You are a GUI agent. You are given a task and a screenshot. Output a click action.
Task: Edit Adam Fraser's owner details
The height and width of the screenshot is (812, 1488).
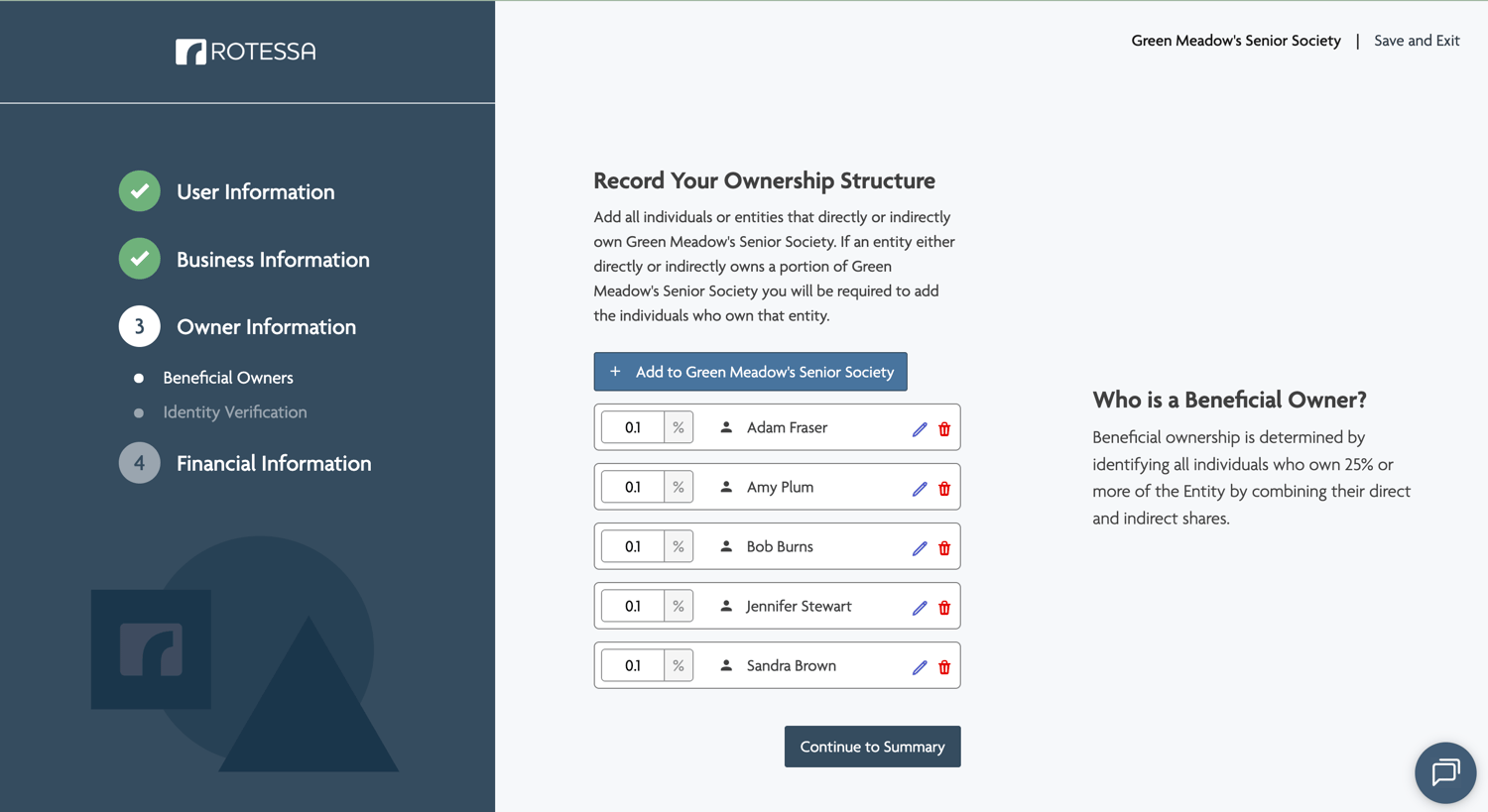coord(919,428)
